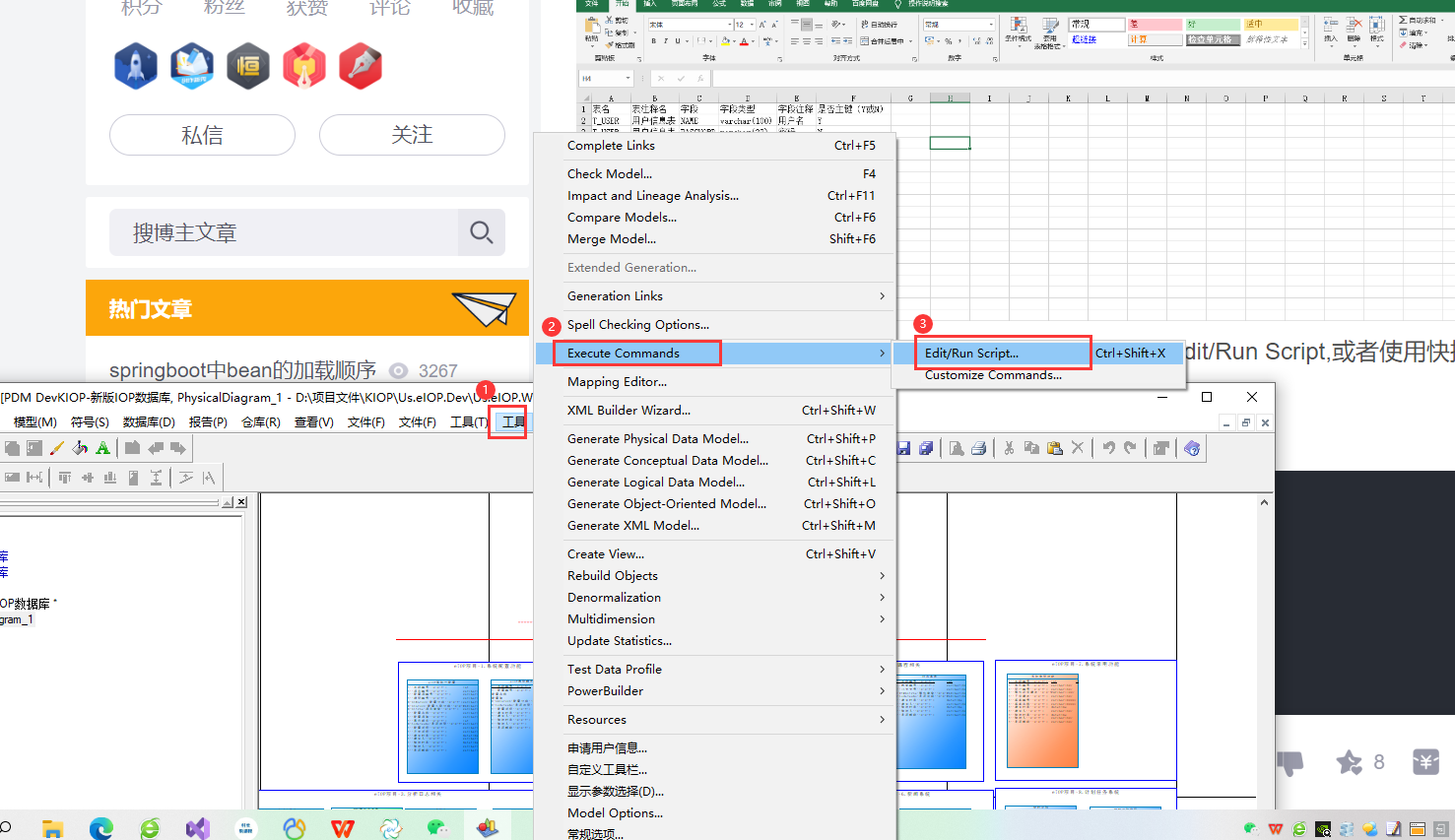Select Update Statistics menu entry
1455x840 pixels.
620,640
